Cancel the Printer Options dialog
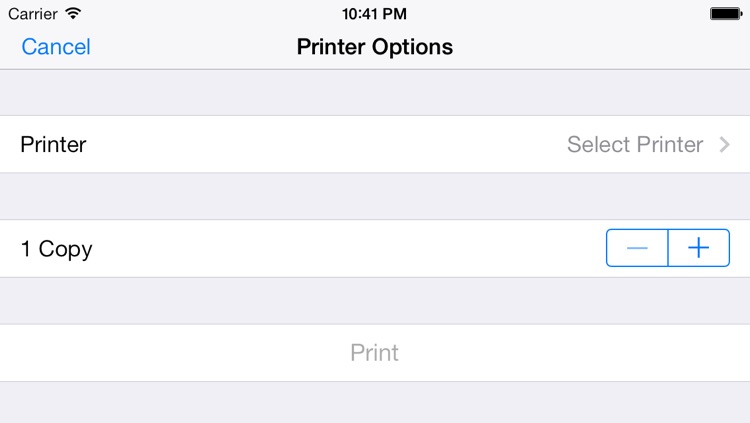 click(x=56, y=47)
